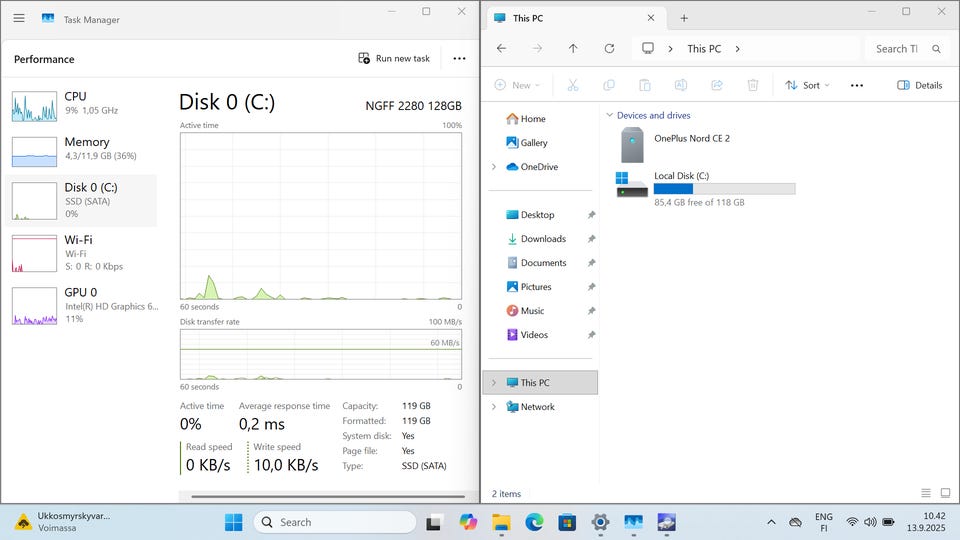960x540 pixels.
Task: Click the Paste clipboard icon
Action: point(645,85)
